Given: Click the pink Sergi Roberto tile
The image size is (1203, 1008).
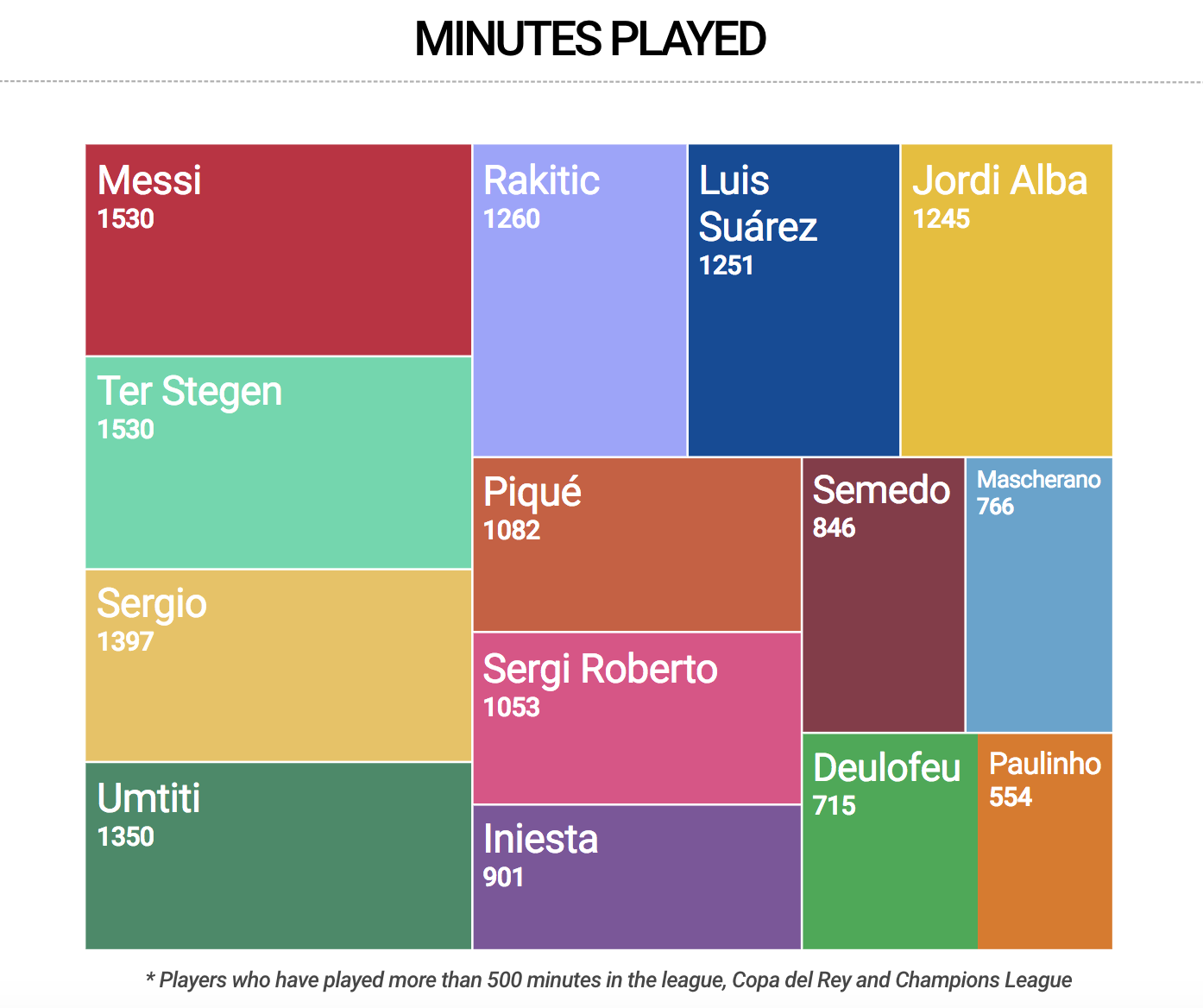Looking at the screenshot, I should tap(637, 718).
